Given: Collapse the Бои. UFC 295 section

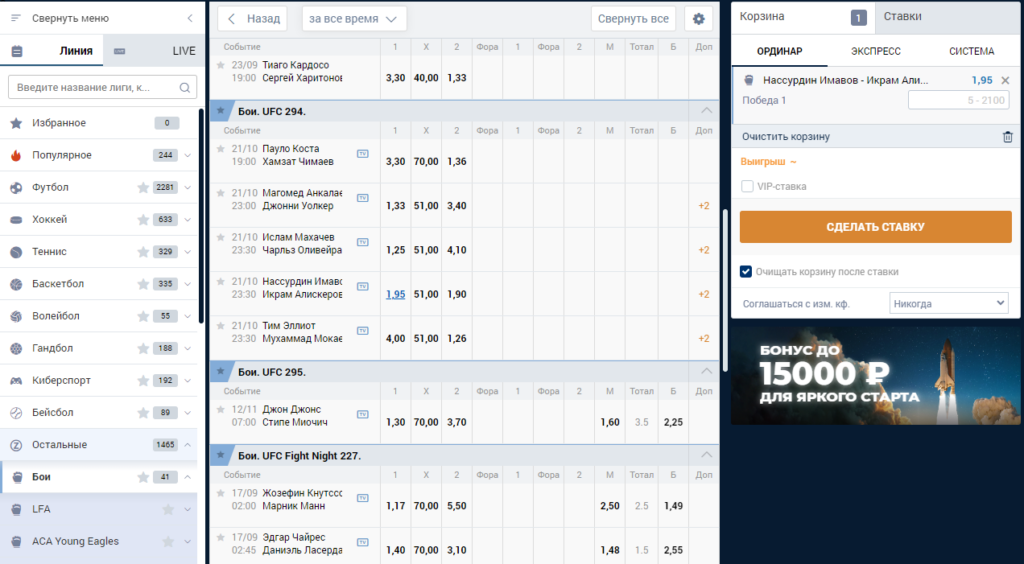Looking at the screenshot, I should point(707,371).
